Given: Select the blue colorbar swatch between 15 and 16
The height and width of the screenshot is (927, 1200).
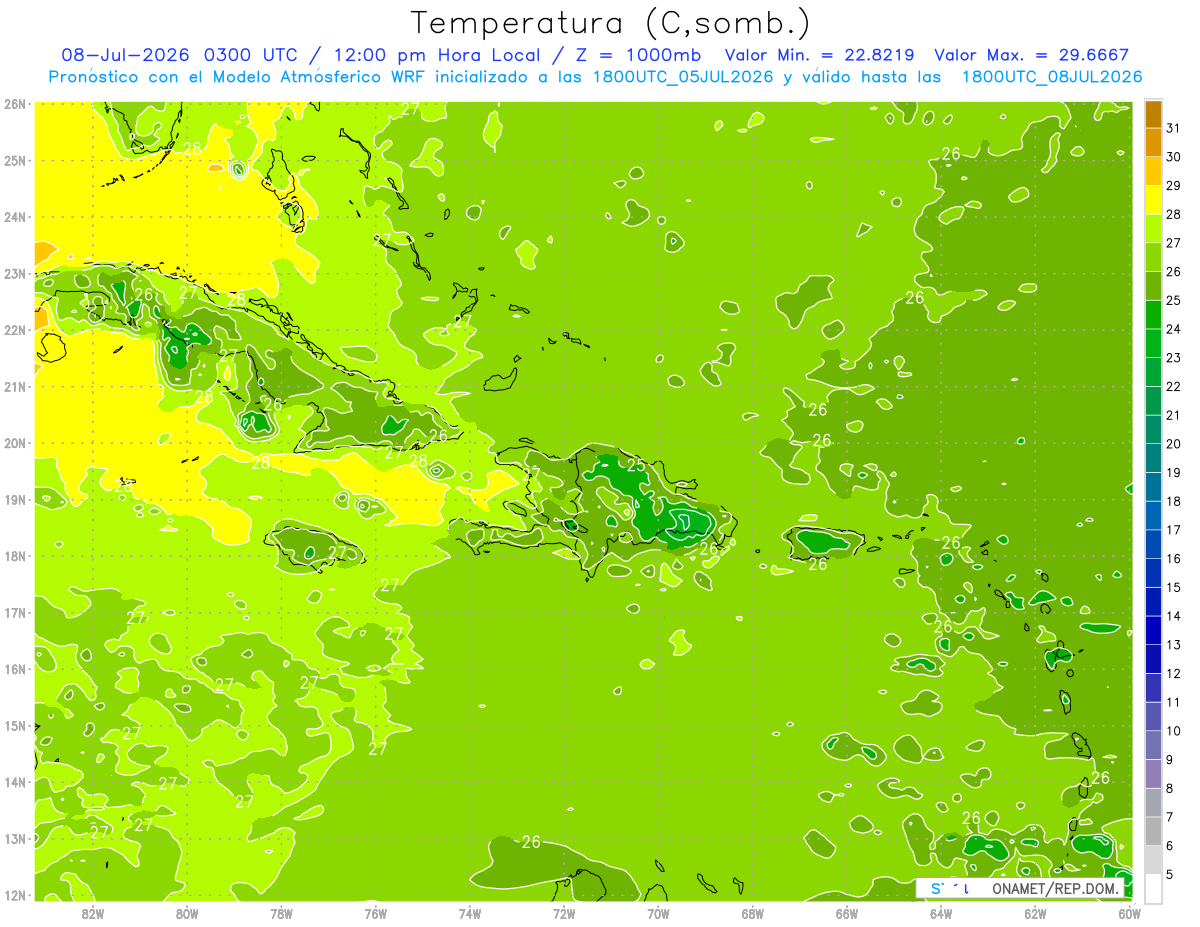Looking at the screenshot, I should tap(1153, 573).
